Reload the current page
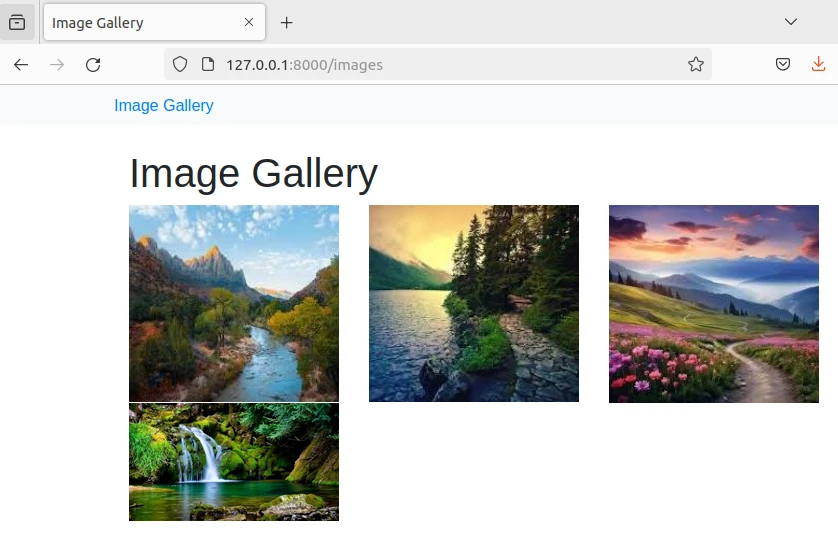Viewport: 838px width, 552px height. pyautogui.click(x=93, y=65)
